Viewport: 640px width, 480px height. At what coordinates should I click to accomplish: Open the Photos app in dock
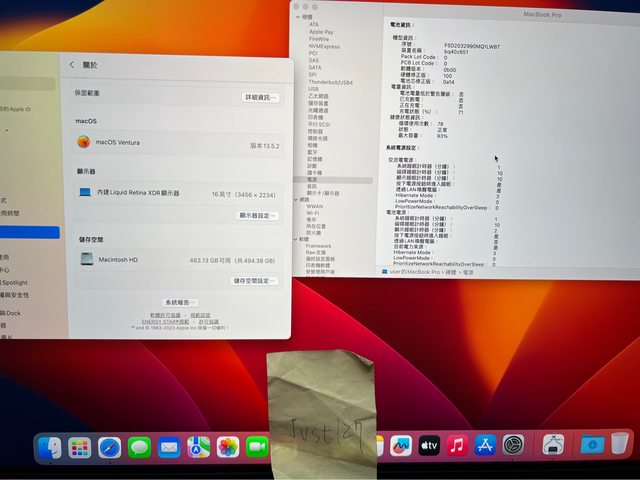pyautogui.click(x=228, y=447)
